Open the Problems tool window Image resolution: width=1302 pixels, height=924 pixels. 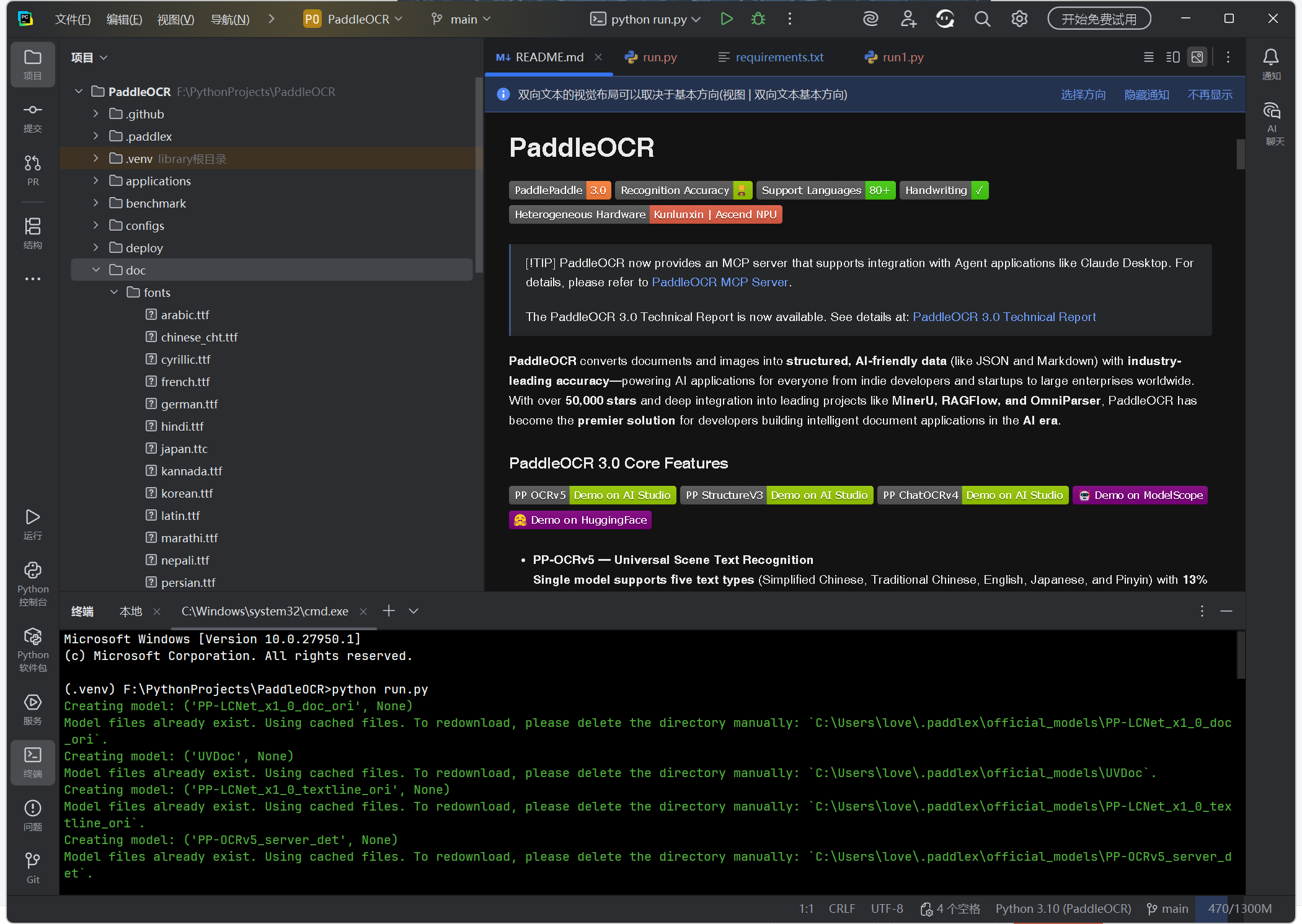33,816
